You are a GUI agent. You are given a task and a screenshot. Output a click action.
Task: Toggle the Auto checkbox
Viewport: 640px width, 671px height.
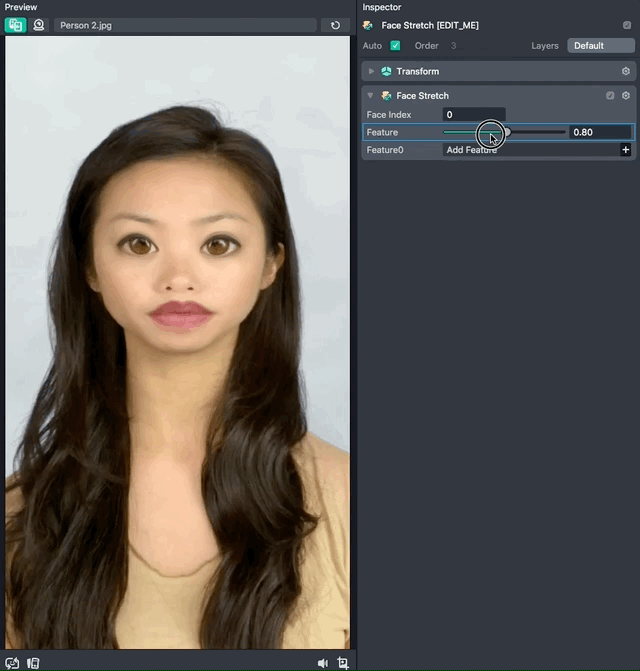tap(395, 46)
